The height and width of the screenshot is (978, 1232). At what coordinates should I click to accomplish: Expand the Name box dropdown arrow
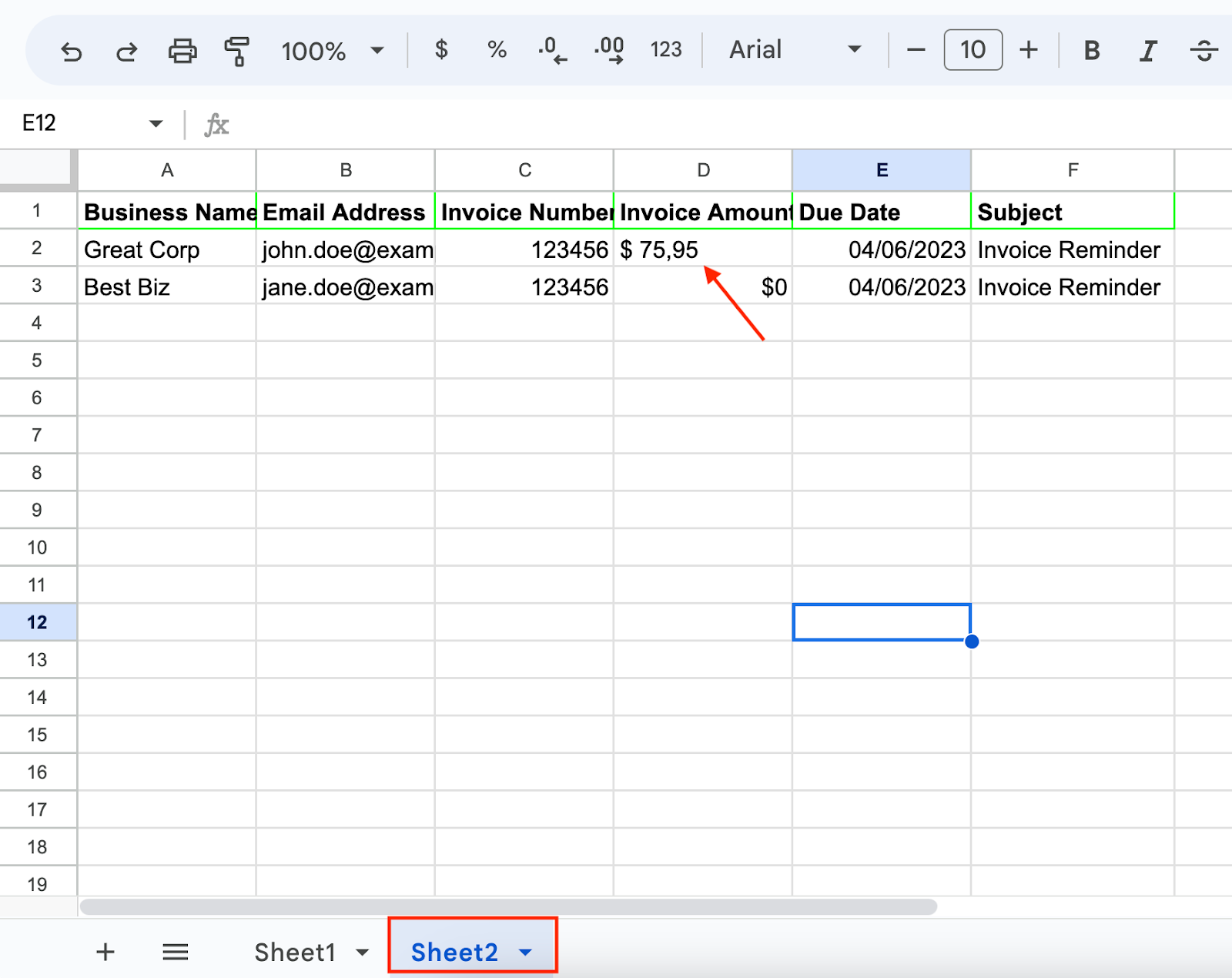point(156,123)
